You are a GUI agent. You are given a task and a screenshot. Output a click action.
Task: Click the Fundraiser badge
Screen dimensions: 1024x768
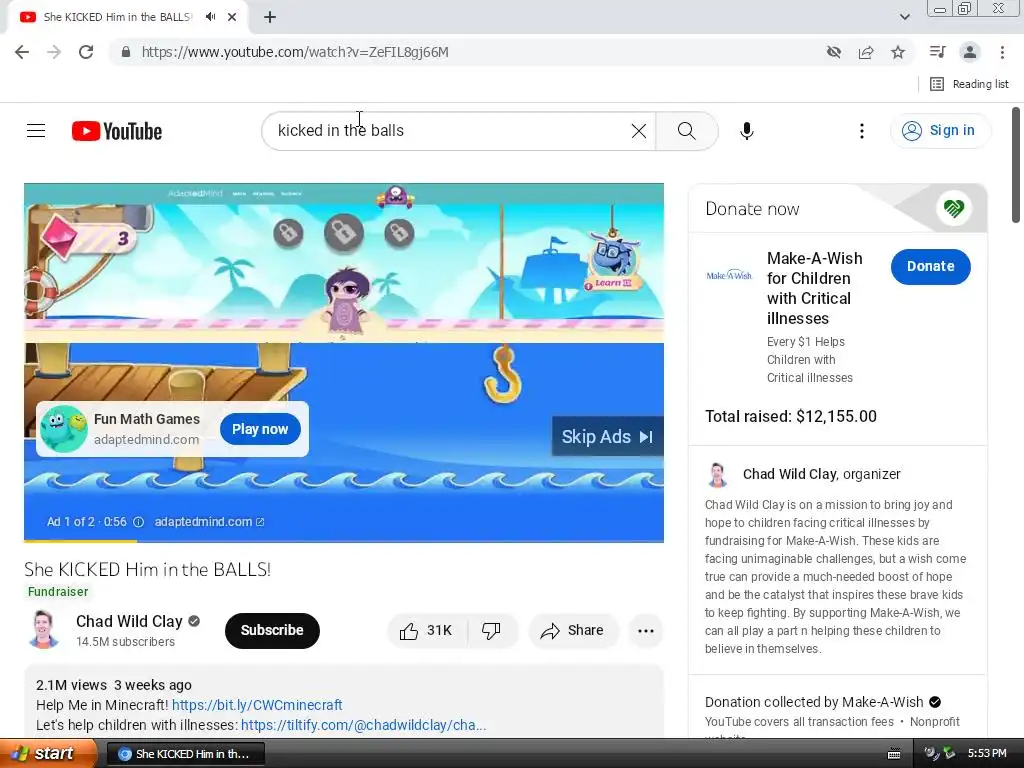click(x=57, y=592)
